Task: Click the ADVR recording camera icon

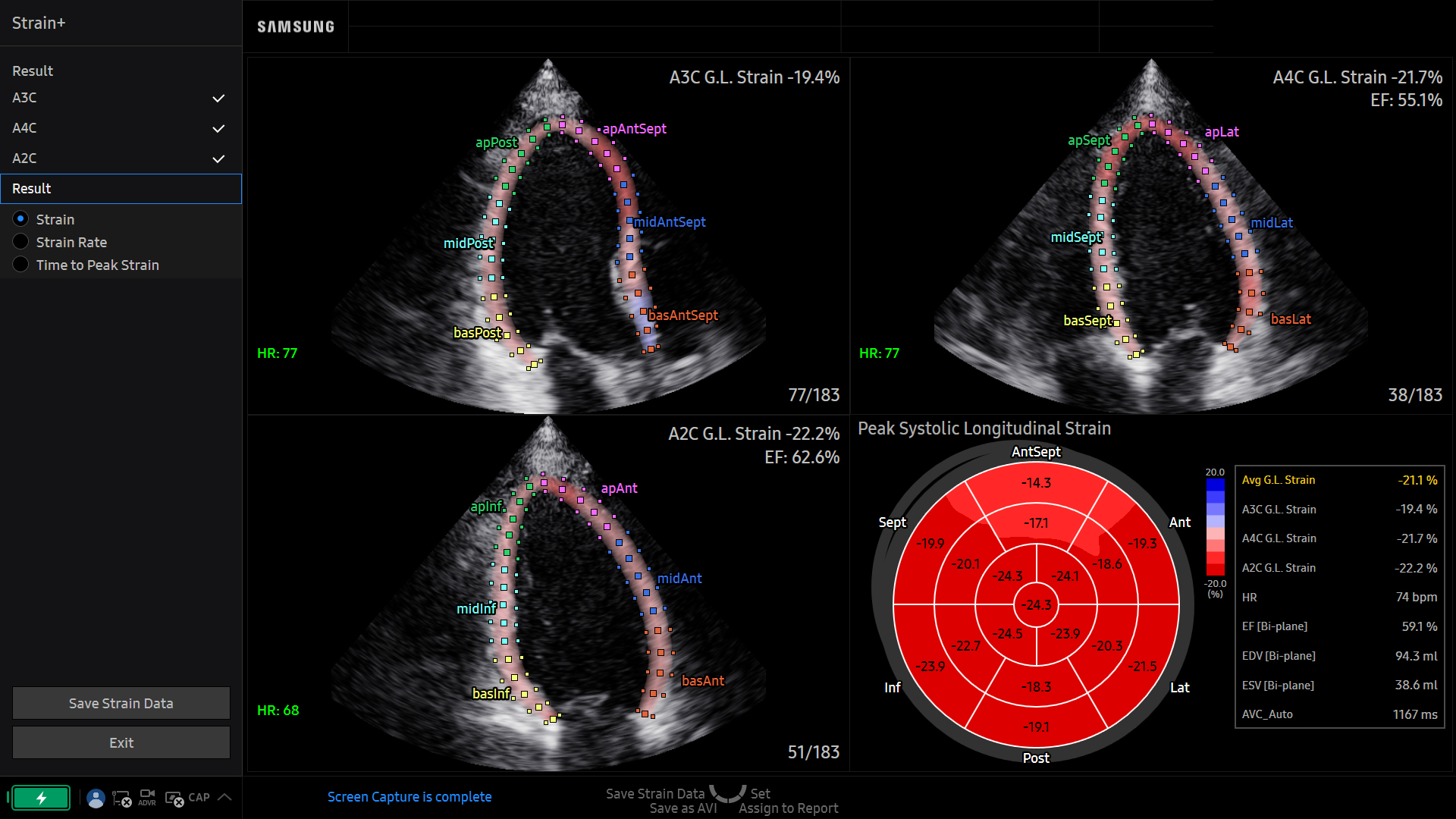Action: click(x=147, y=798)
